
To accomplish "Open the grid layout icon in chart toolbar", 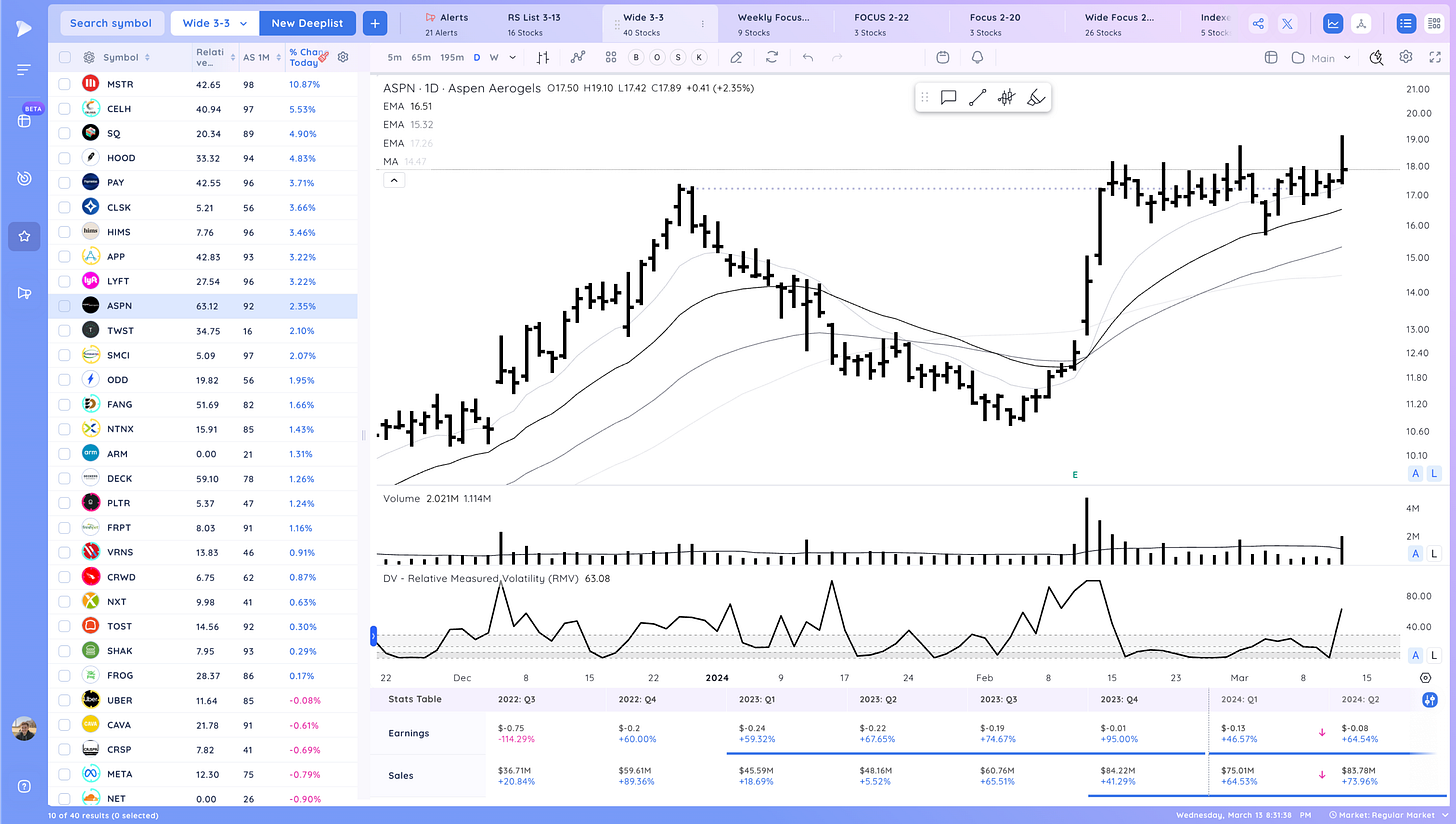I will [612, 57].
